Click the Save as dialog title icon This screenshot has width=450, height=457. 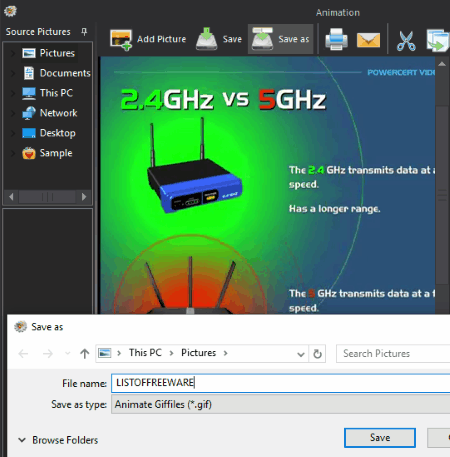[x=20, y=327]
